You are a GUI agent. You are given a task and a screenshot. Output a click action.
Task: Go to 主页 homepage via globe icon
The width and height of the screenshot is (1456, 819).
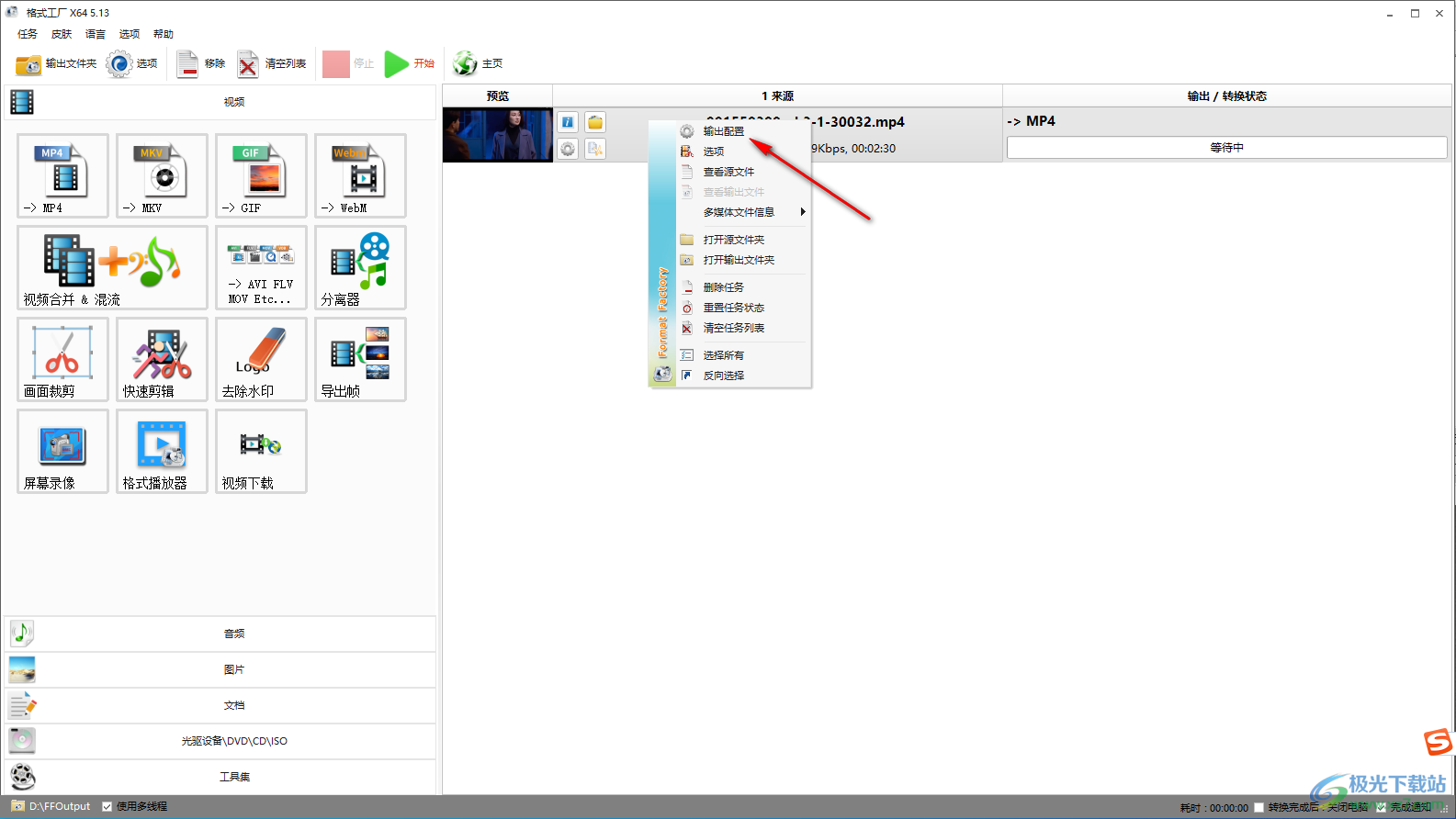(478, 63)
